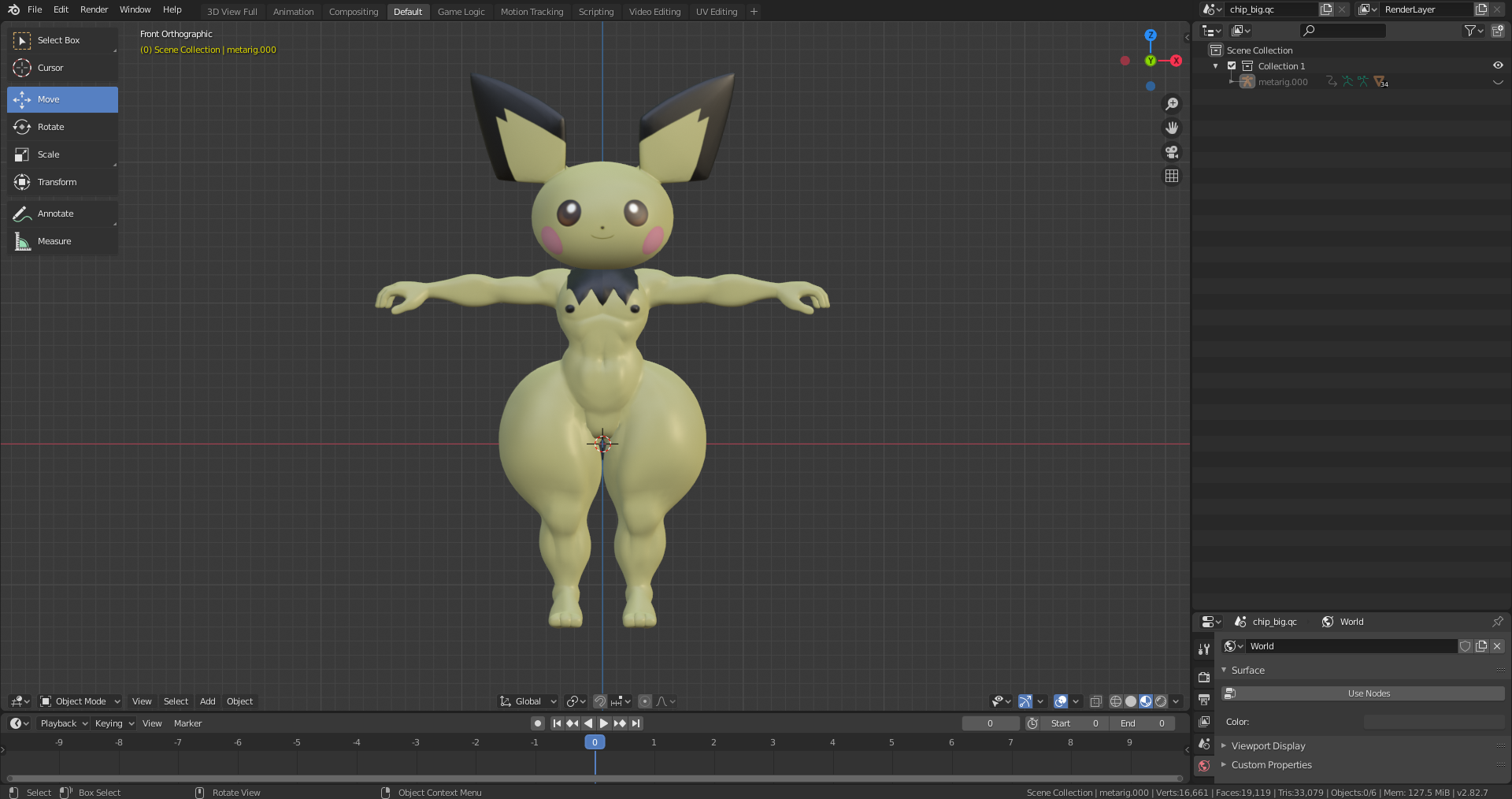Open viewport Add menu
This screenshot has width=1512, height=799.
[207, 701]
